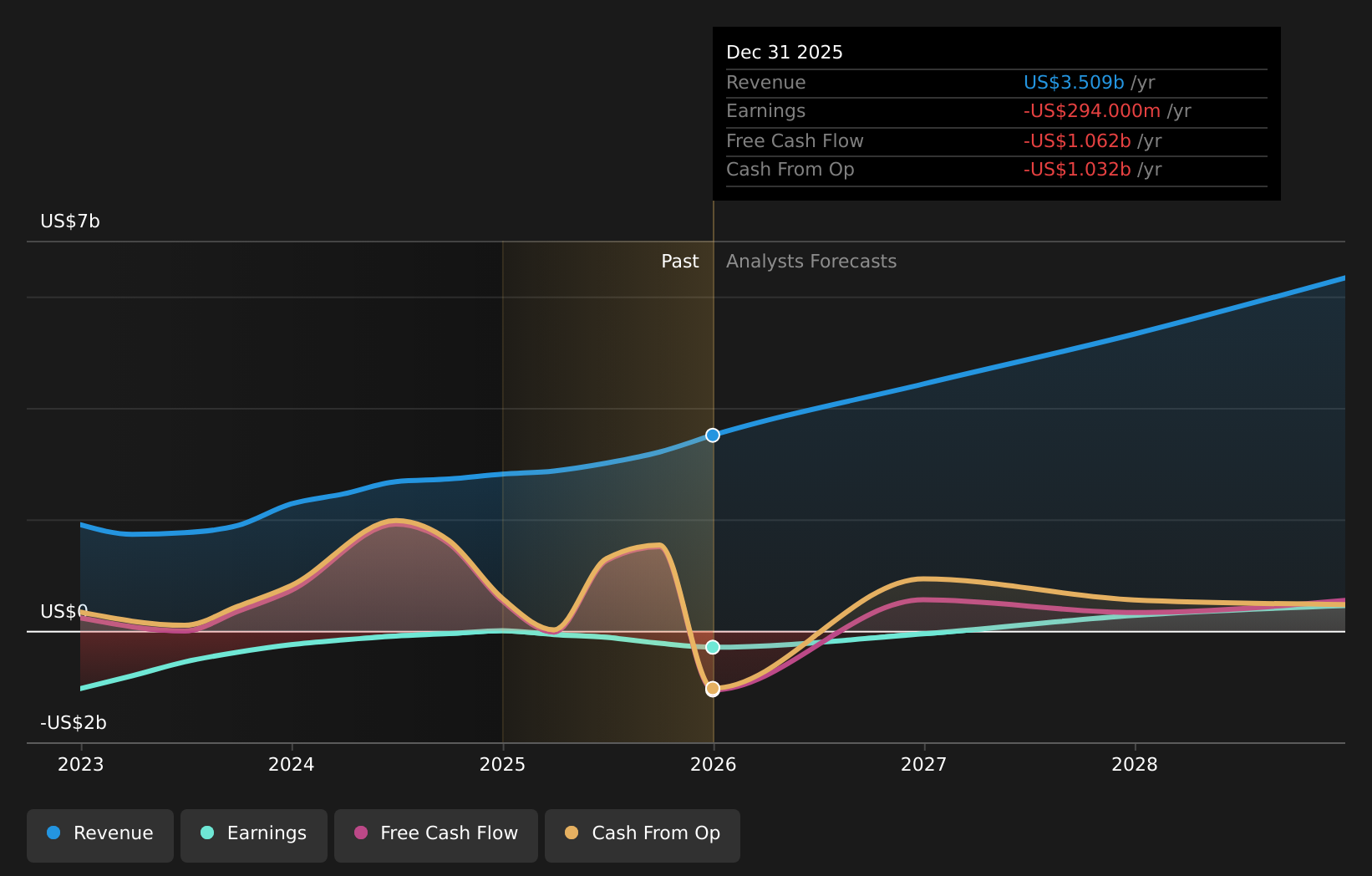Click the Free Cash Flow legend button
This screenshot has height=876, width=1372.
coord(435,833)
